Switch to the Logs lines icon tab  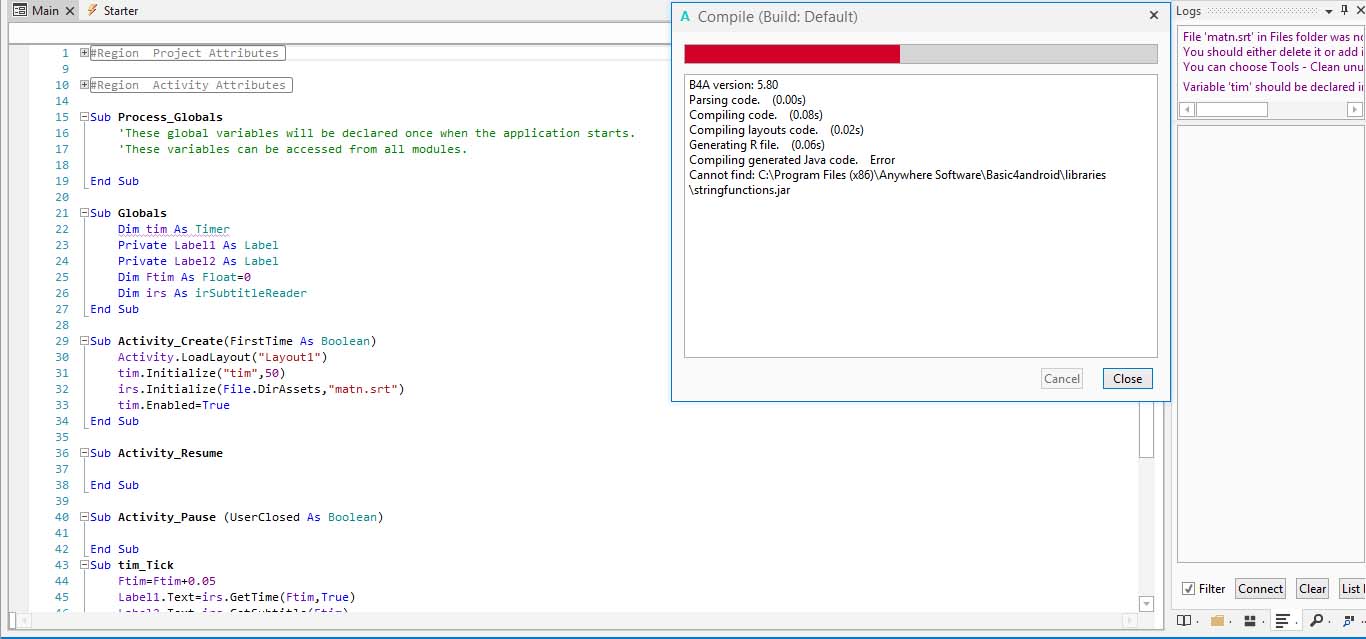pyautogui.click(x=1283, y=620)
